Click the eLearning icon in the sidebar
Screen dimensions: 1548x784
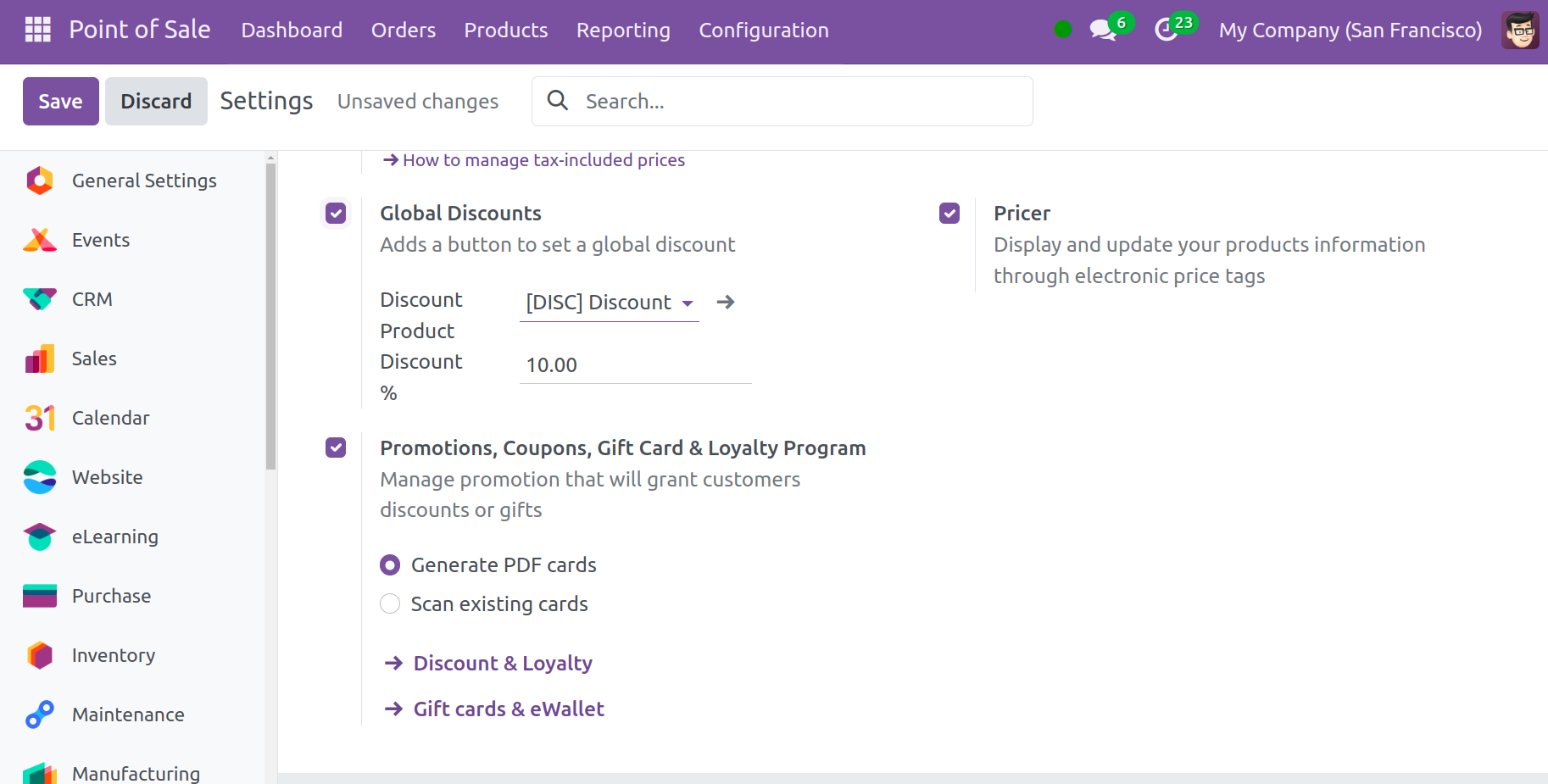[40, 537]
